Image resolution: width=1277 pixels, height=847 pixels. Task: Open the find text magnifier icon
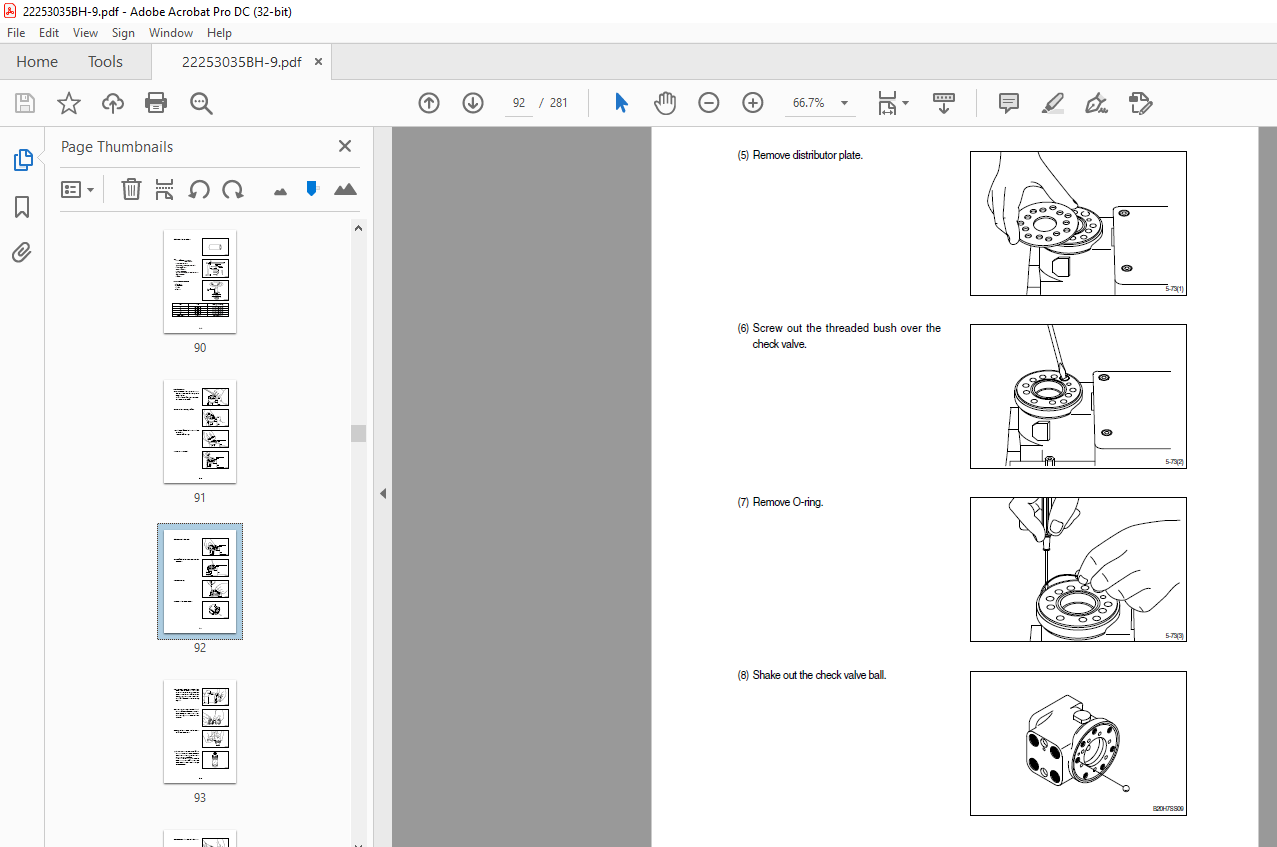point(201,103)
